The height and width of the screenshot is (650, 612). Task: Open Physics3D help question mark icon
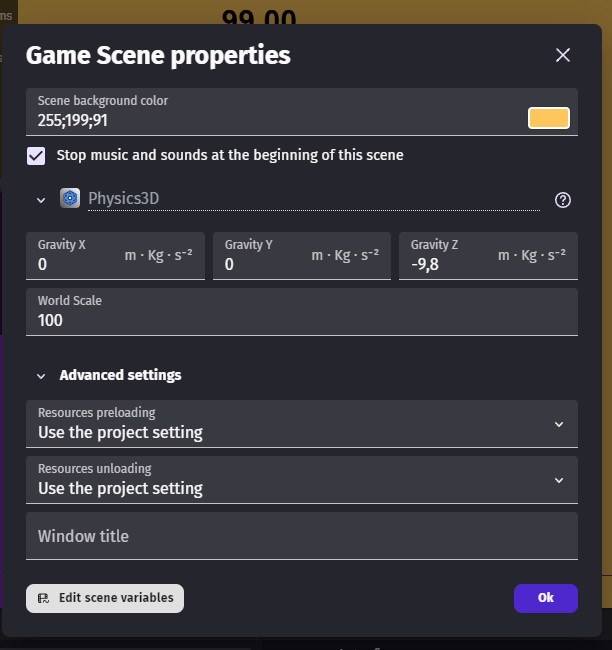point(562,200)
